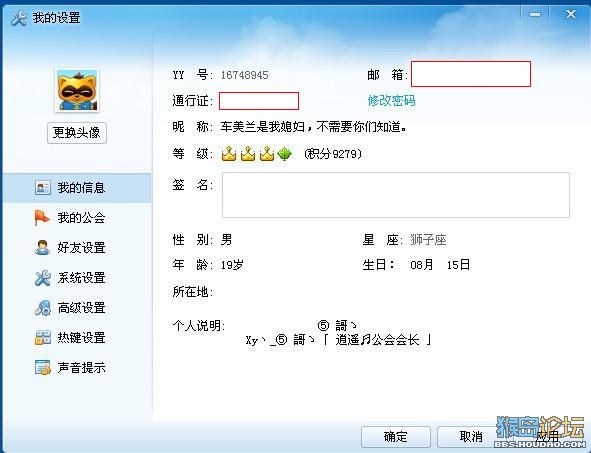Image resolution: width=591 pixels, height=453 pixels.
Task: Click the 修改密码 link
Action: (392, 101)
